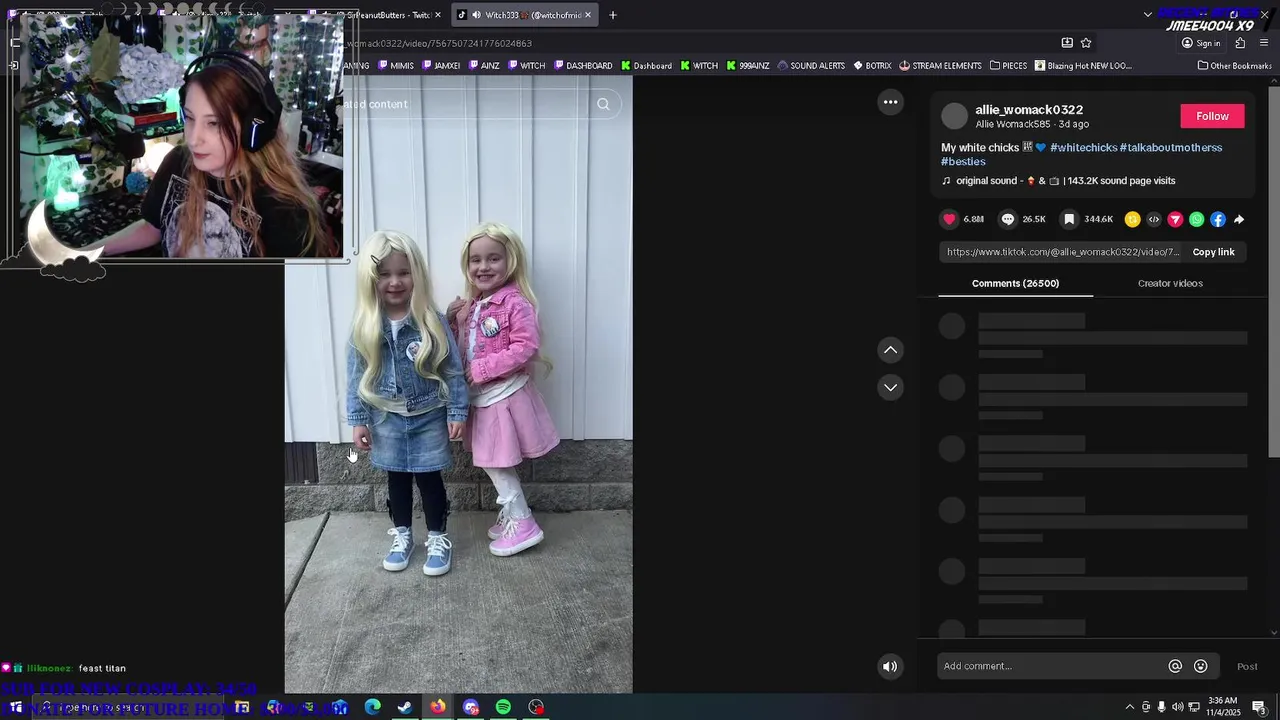
Task: Open comments via the speech bubble icon
Action: 1008,219
